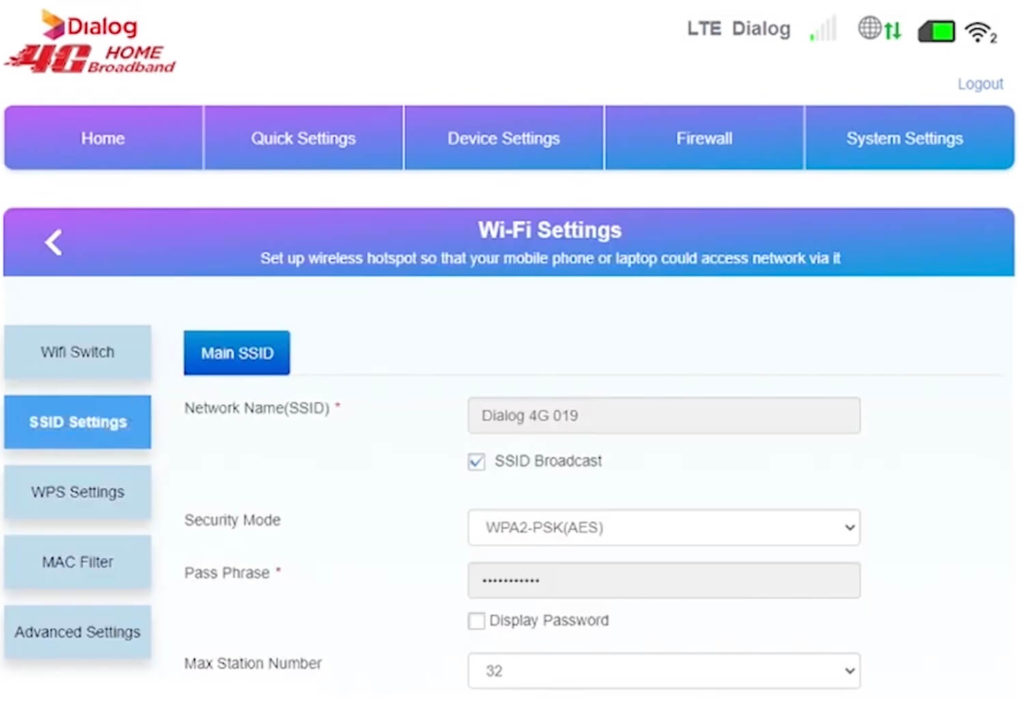Expand the Max Station Number dropdown

pyautogui.click(x=664, y=670)
